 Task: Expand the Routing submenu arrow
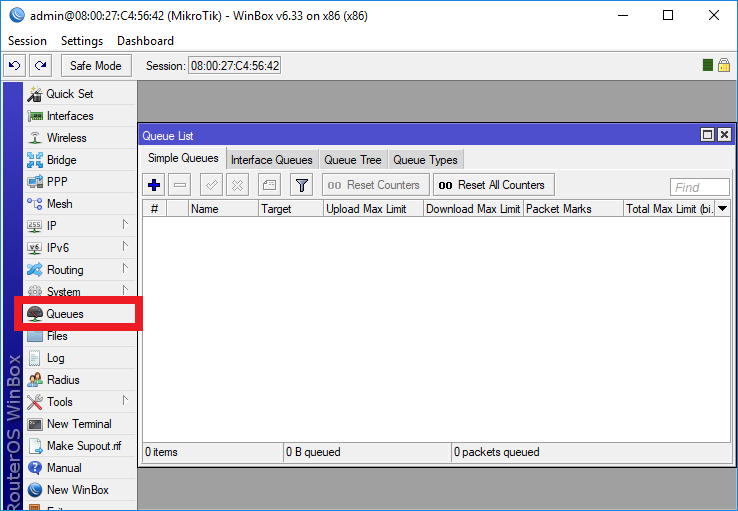[125, 268]
